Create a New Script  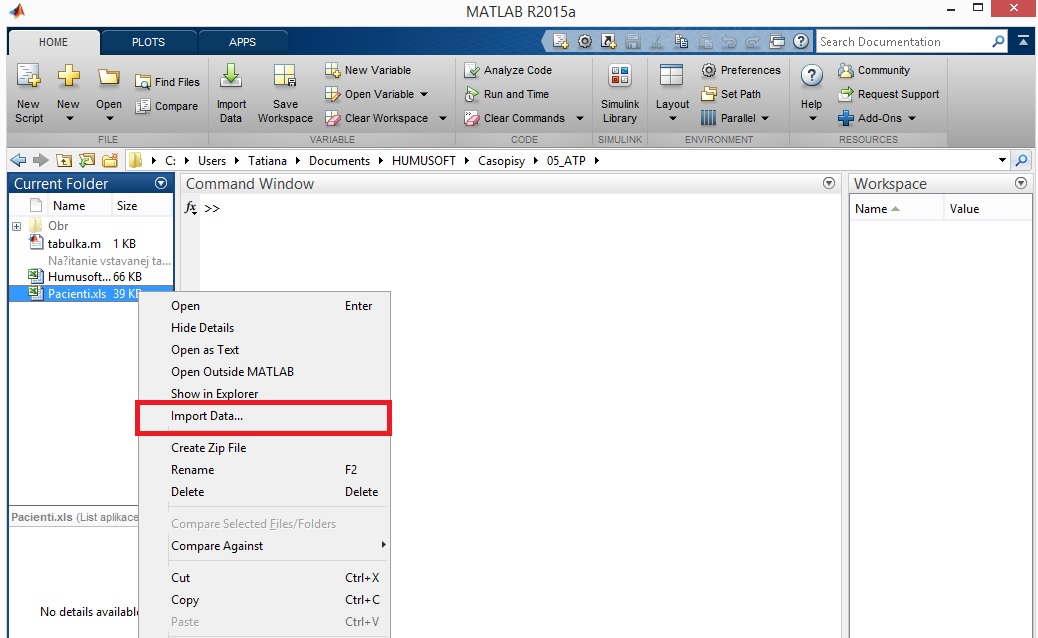(x=28, y=93)
